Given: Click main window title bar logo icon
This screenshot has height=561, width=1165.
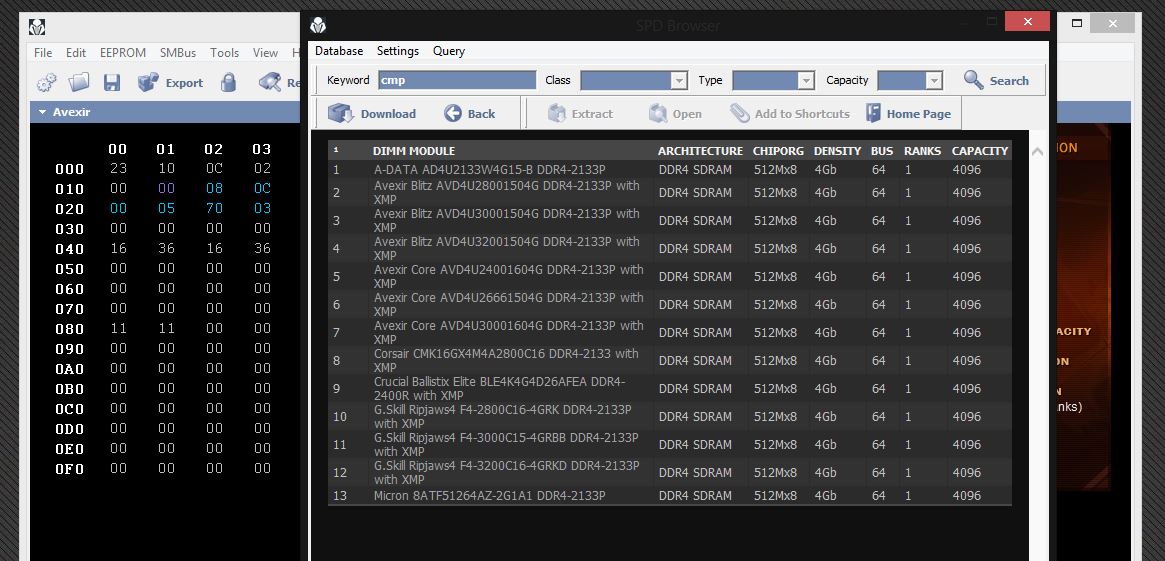Looking at the screenshot, I should click(37, 27).
